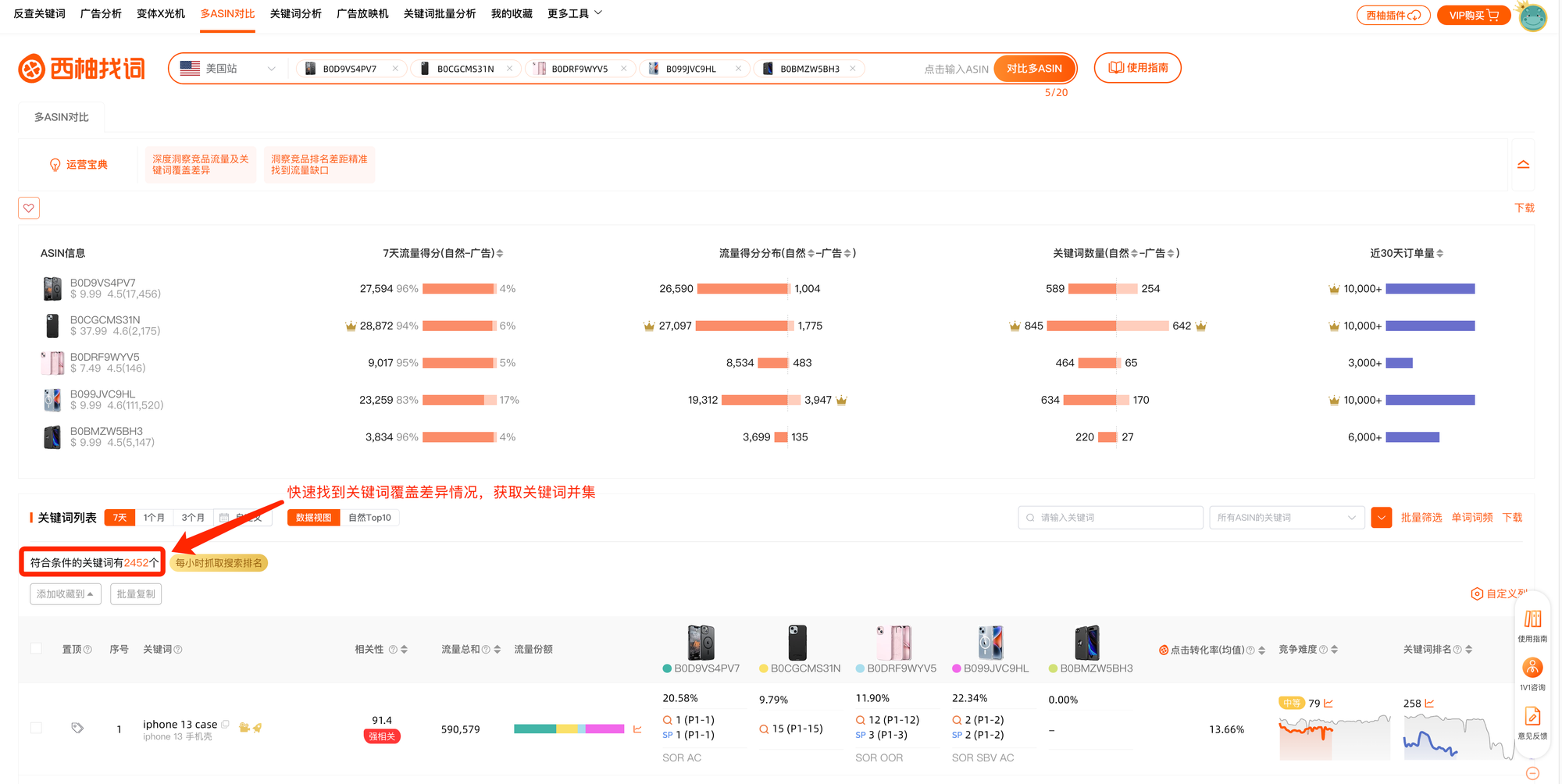1562x784 pixels.
Task: Open the 美国站 marketplace dropdown
Action: [x=227, y=69]
